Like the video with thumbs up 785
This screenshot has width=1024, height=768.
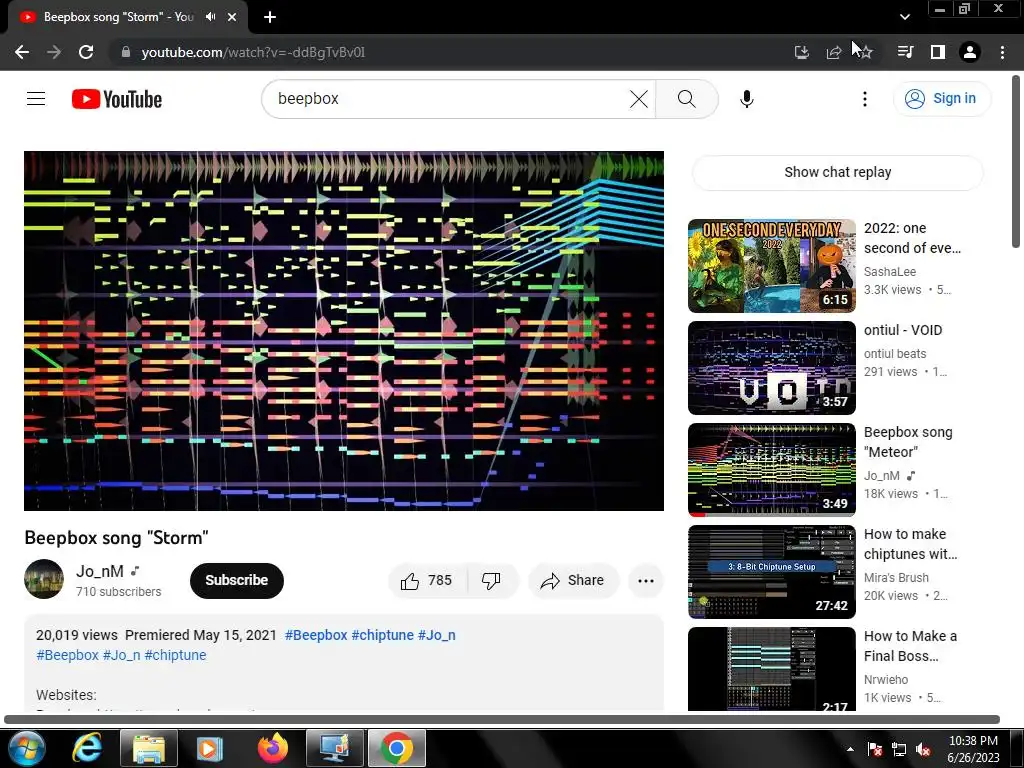[x=428, y=581]
